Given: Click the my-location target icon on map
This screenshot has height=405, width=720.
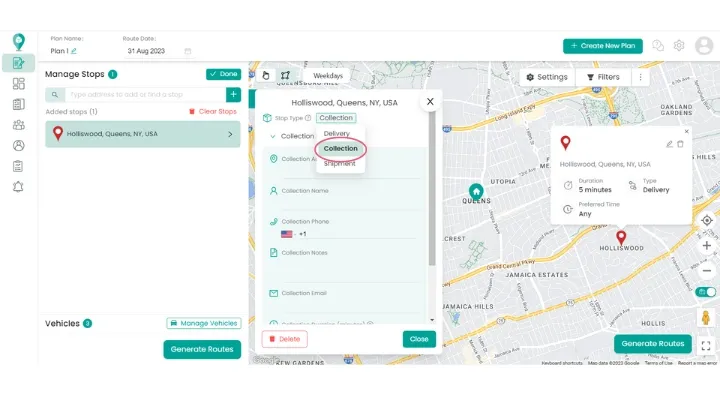Looking at the screenshot, I should 707,220.
